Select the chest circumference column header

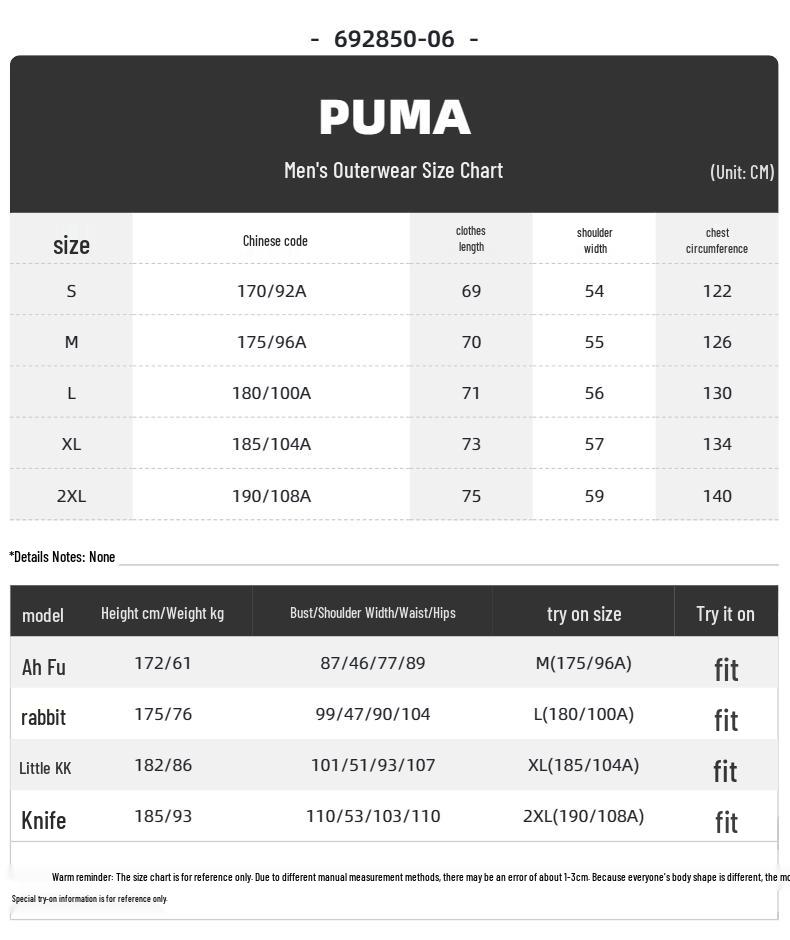point(717,241)
